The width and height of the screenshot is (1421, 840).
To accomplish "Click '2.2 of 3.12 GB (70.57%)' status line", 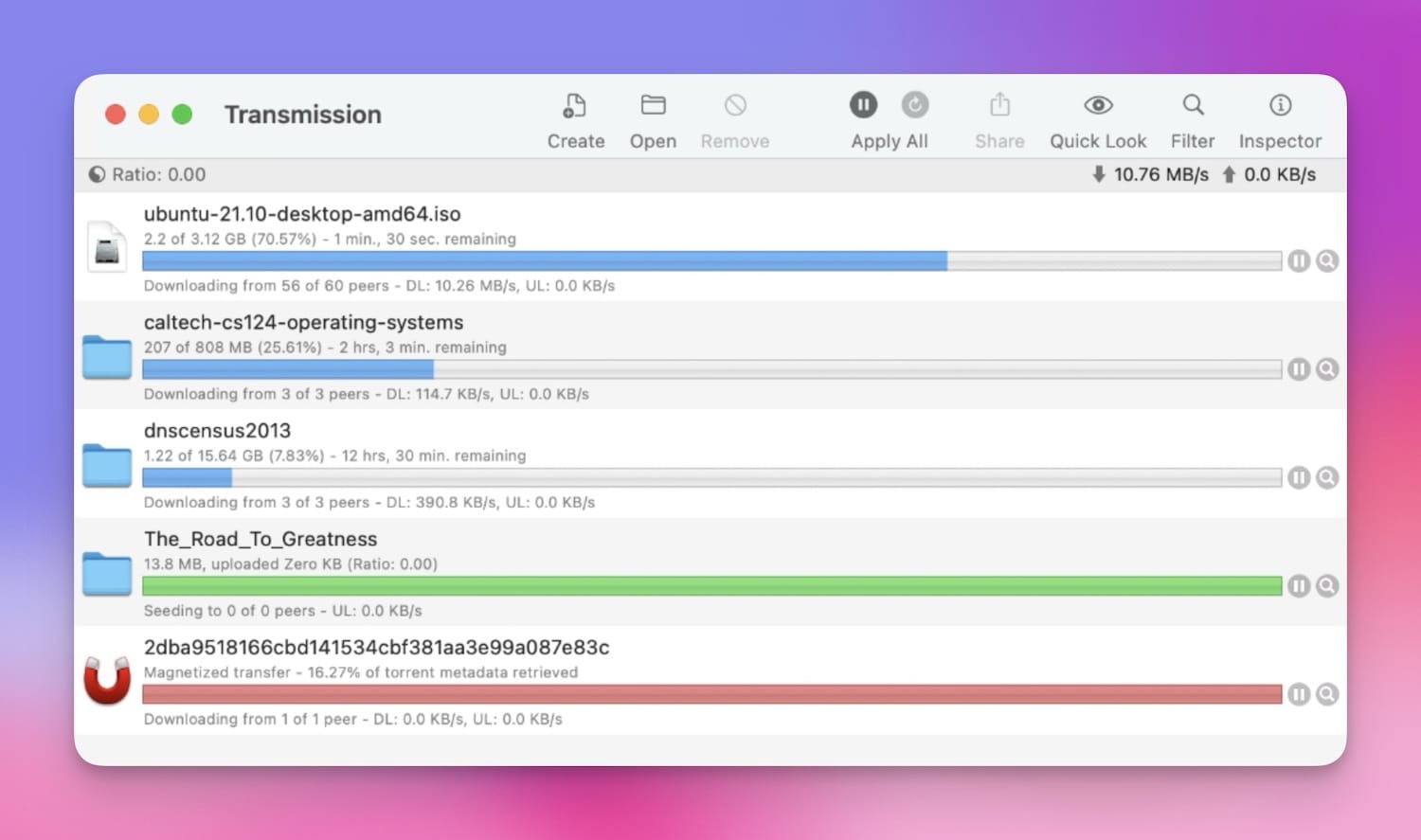I will click(330, 239).
